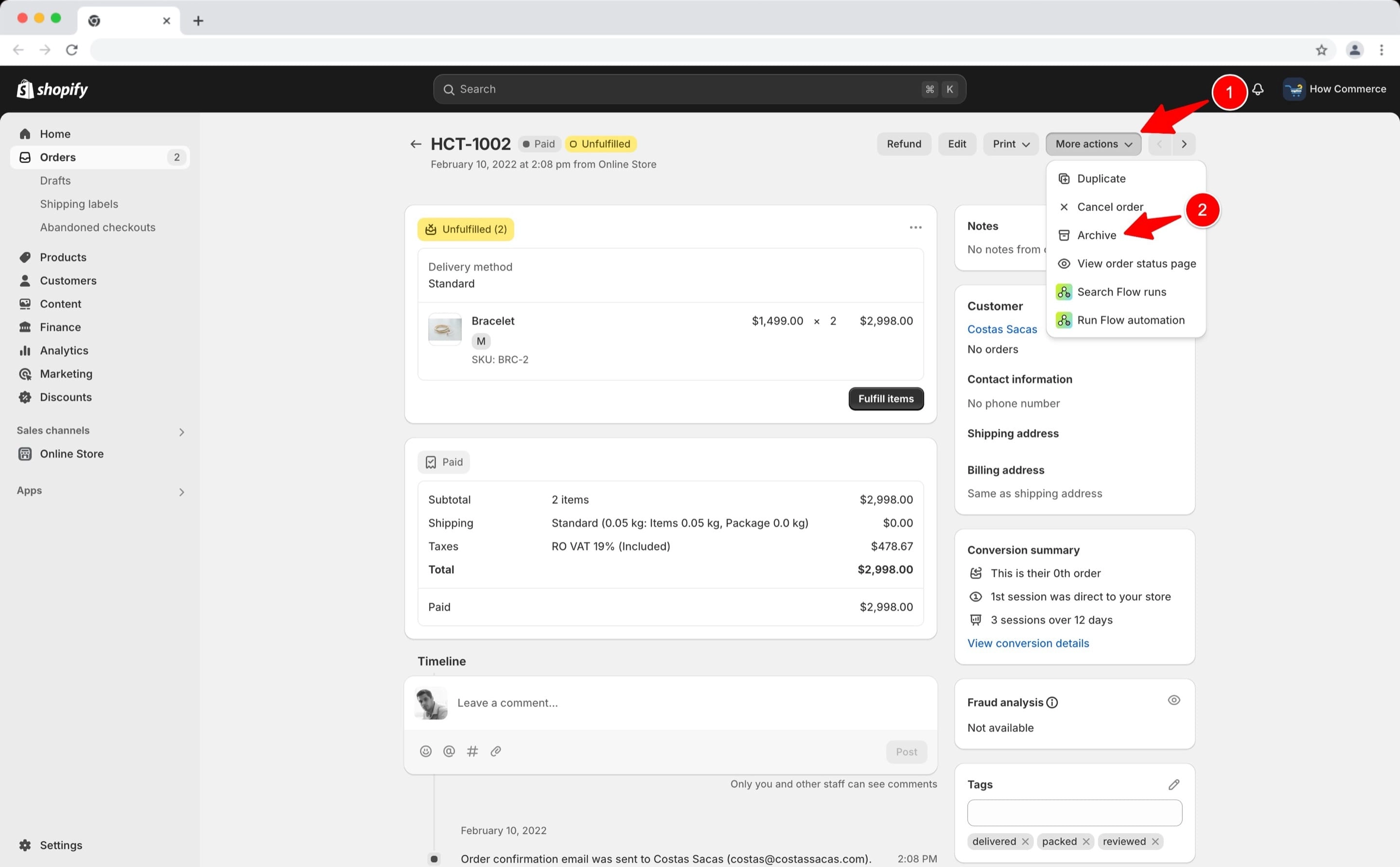Click the Refund button
The image size is (1400, 867).
point(904,144)
